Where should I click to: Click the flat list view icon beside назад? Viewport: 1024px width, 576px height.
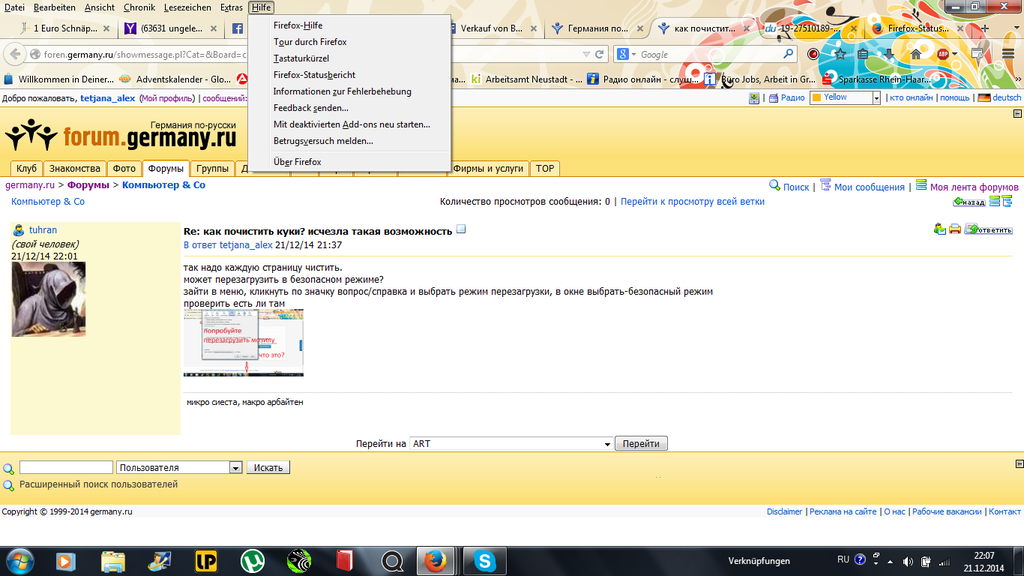995,201
